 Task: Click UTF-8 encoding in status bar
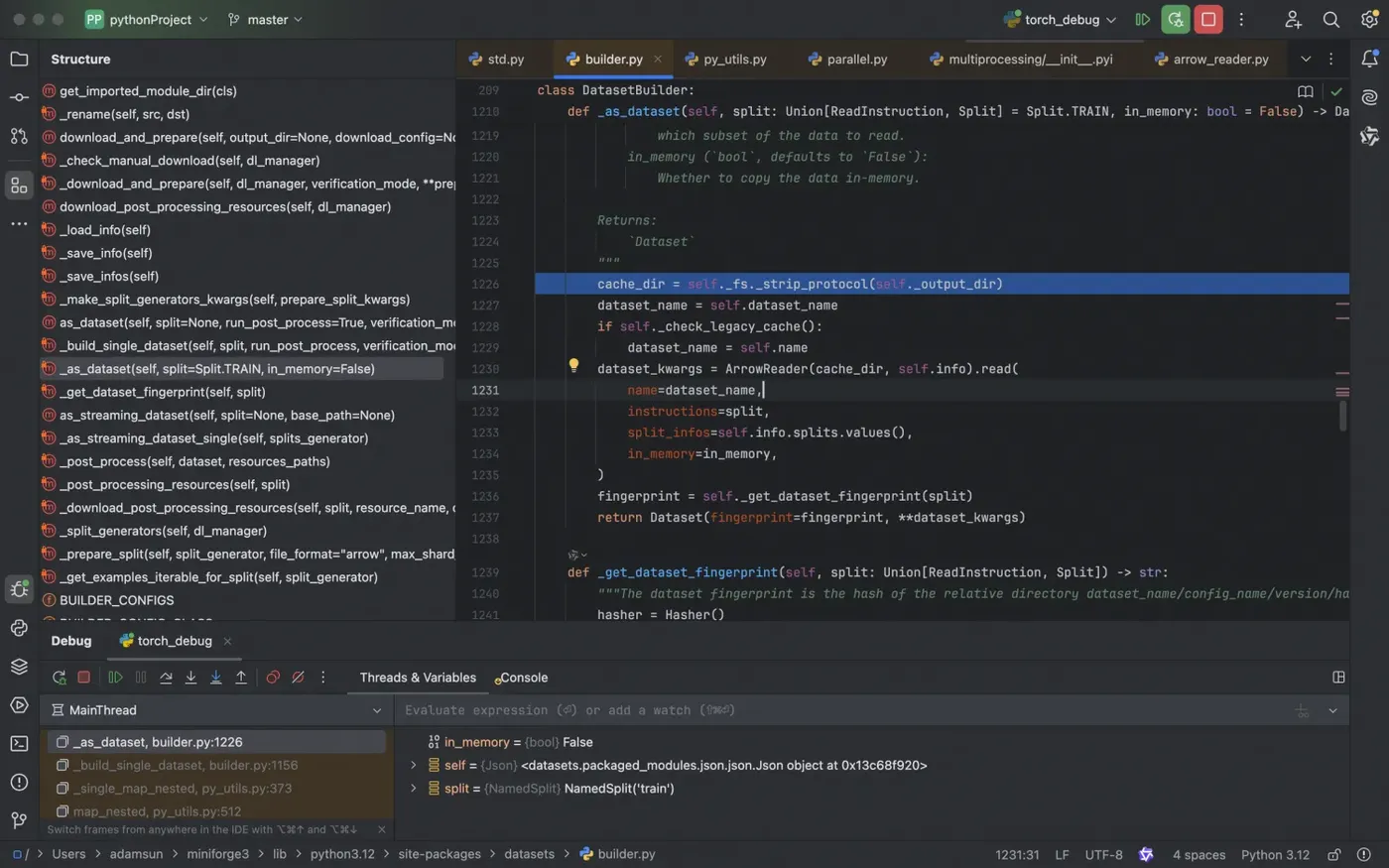coord(1104,854)
